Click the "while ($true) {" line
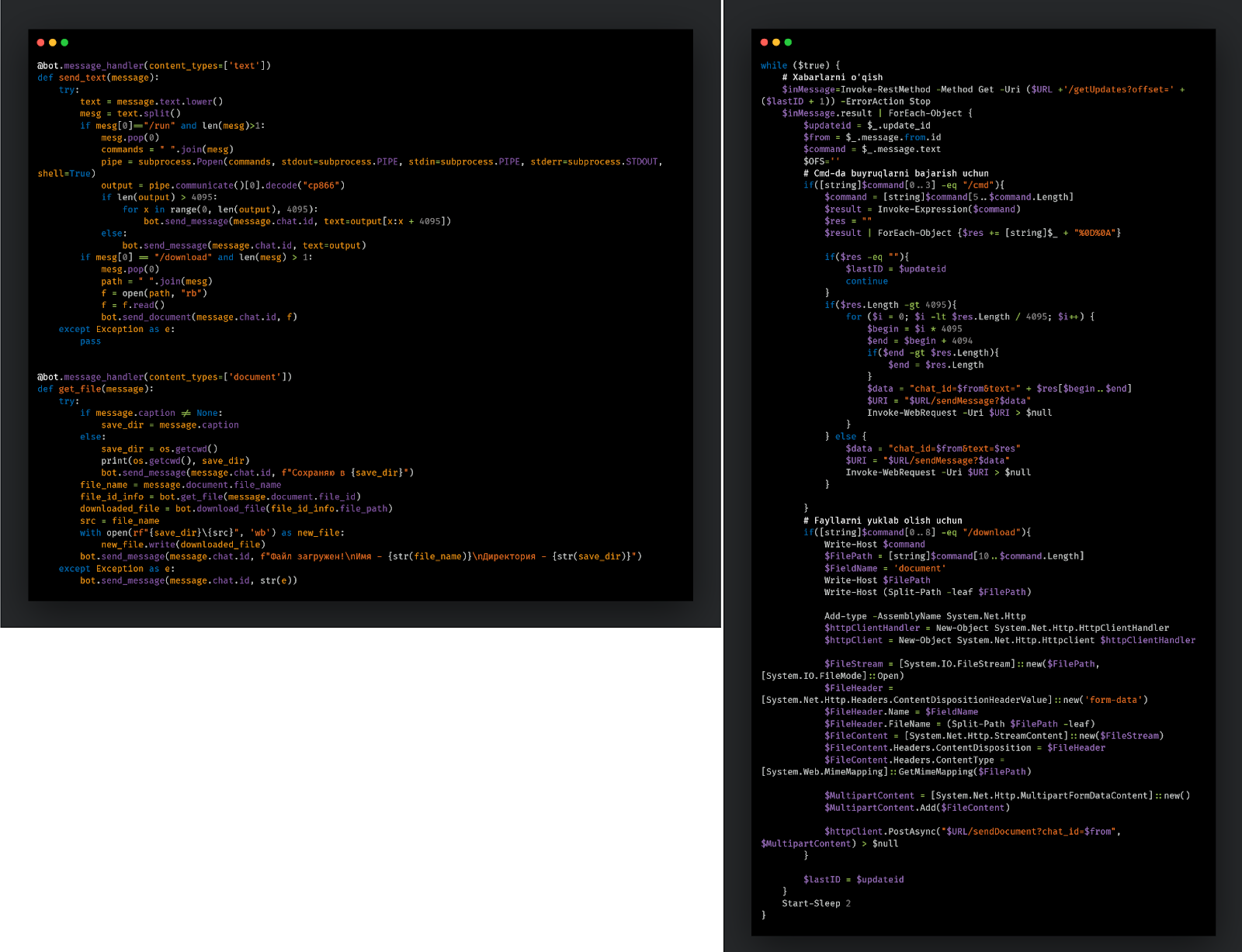 pos(800,66)
